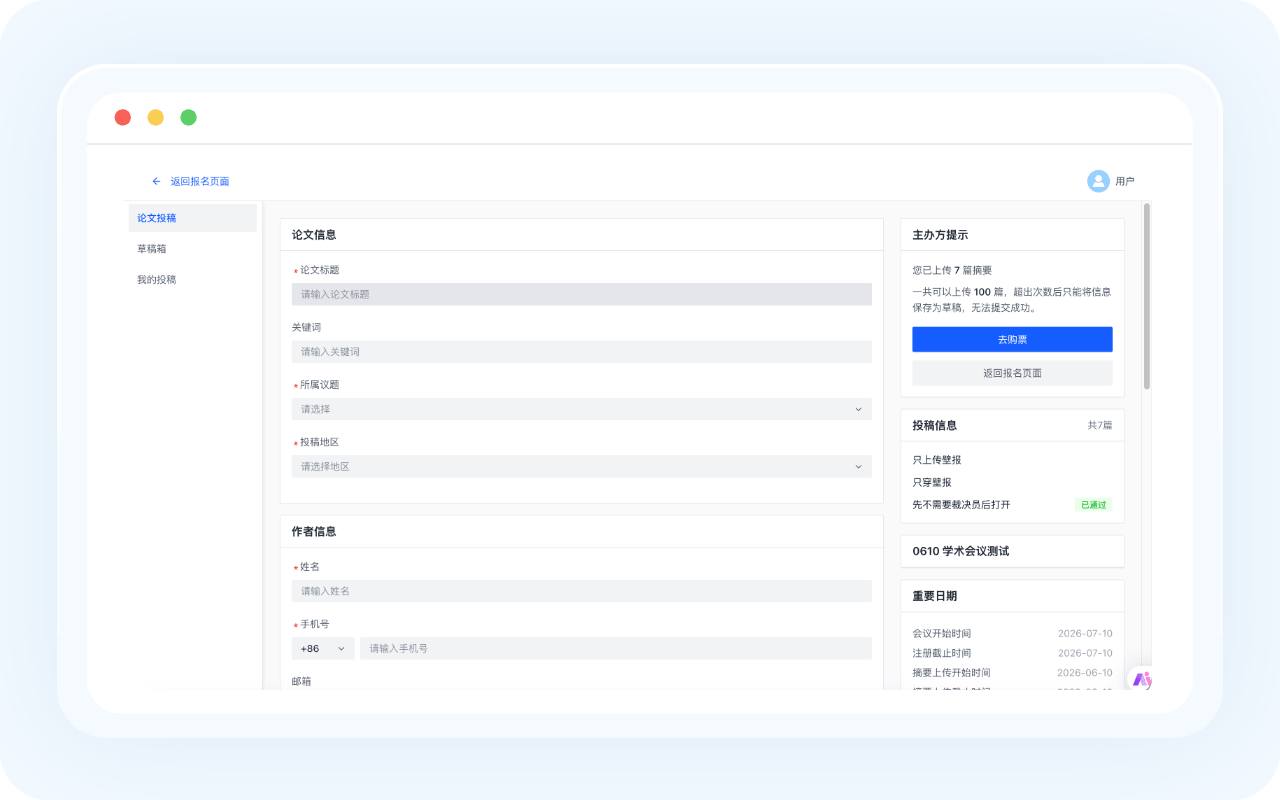Screen dimensions: 1280x800
Task: Click the 摘要上传开始时间 date row
Action: pyautogui.click(x=1012, y=673)
